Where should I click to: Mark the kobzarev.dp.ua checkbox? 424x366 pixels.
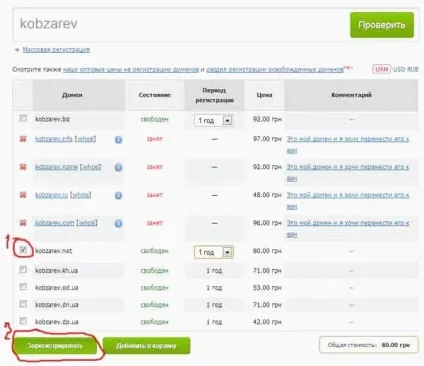pos(23,321)
